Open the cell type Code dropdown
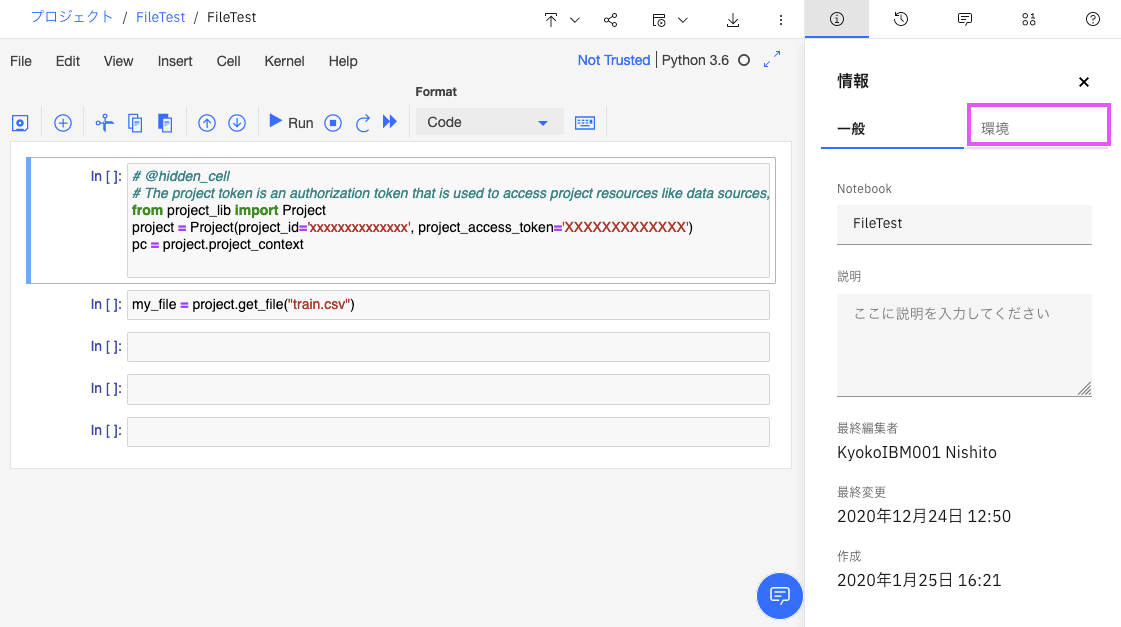The height and width of the screenshot is (627, 1121). pyautogui.click(x=489, y=122)
